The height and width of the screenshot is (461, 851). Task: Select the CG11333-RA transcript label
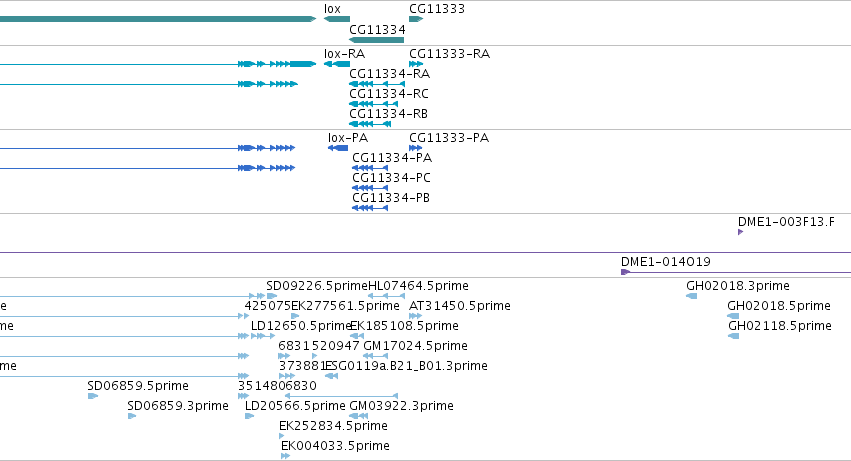point(449,54)
